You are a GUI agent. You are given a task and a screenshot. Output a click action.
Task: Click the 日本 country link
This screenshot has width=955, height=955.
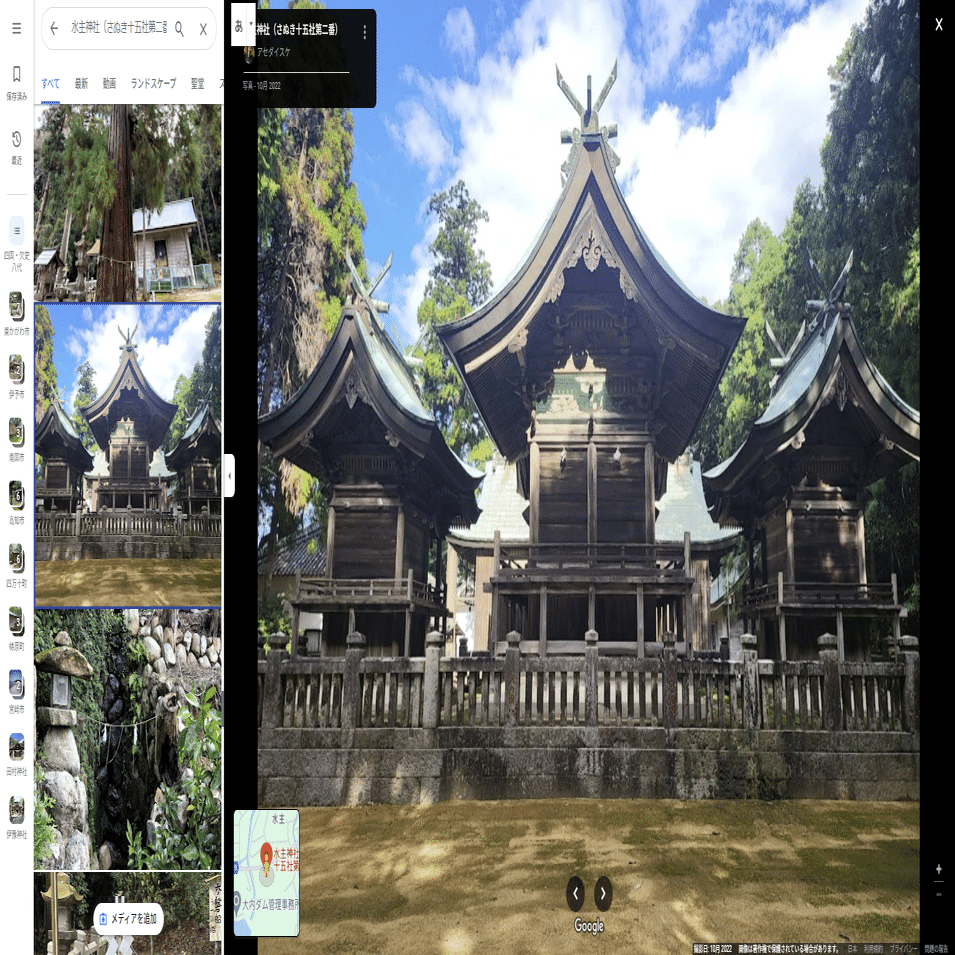tap(852, 948)
